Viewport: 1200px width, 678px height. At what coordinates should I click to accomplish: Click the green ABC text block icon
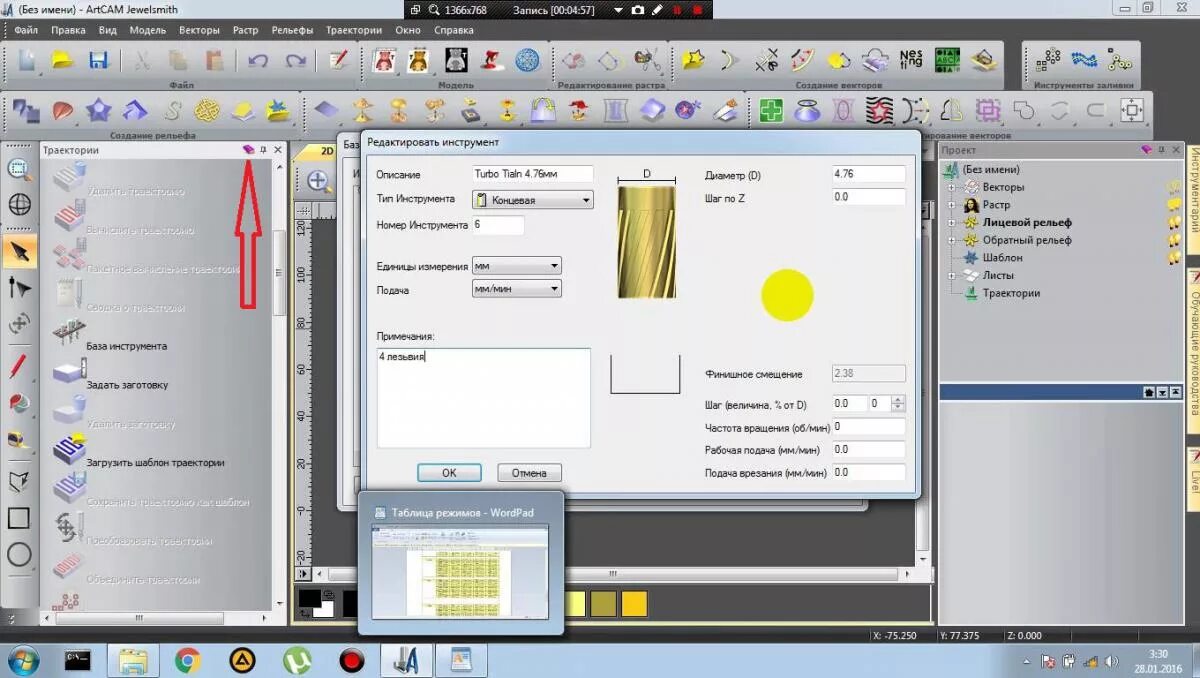[947, 60]
